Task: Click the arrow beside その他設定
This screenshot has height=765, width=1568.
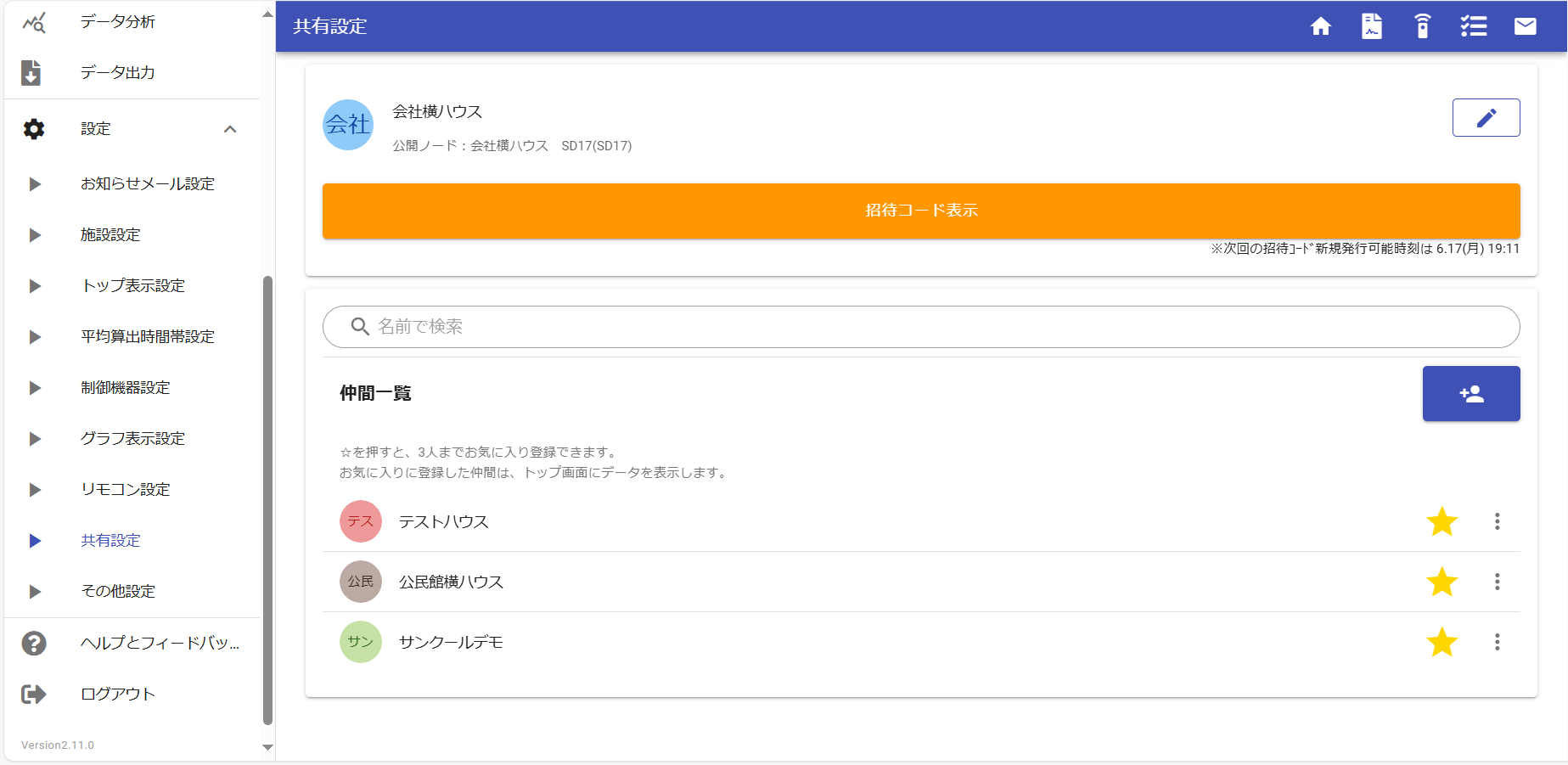Action: 35,592
